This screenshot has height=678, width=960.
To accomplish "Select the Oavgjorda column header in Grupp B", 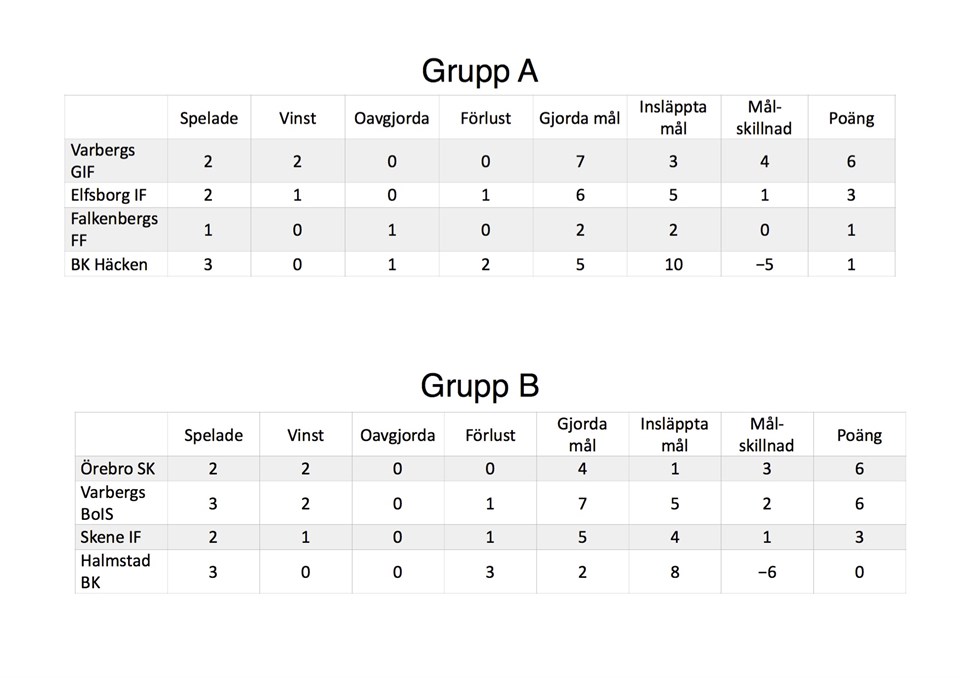I will 397,435.
